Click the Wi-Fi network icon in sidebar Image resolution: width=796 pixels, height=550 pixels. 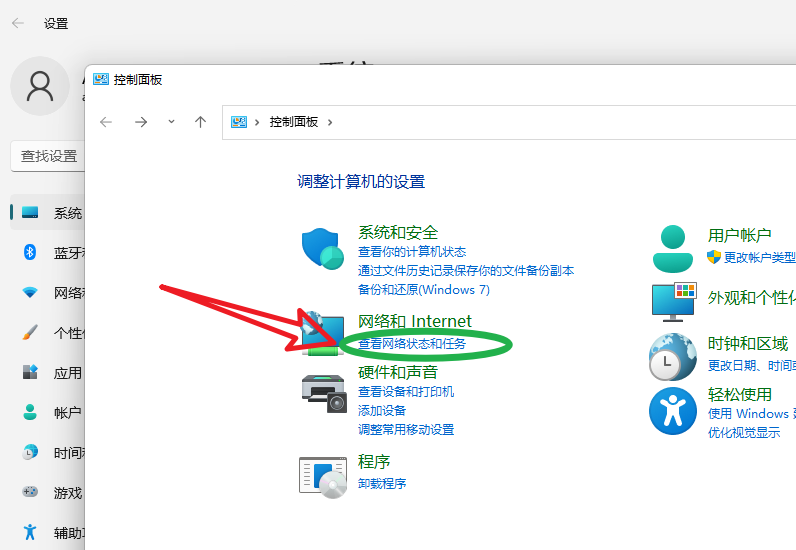pos(30,293)
